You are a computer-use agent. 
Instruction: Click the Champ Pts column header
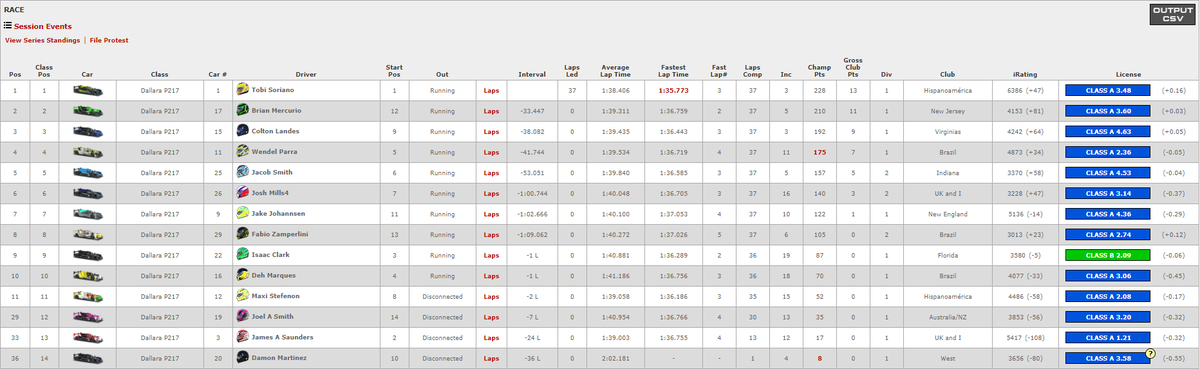click(x=819, y=71)
